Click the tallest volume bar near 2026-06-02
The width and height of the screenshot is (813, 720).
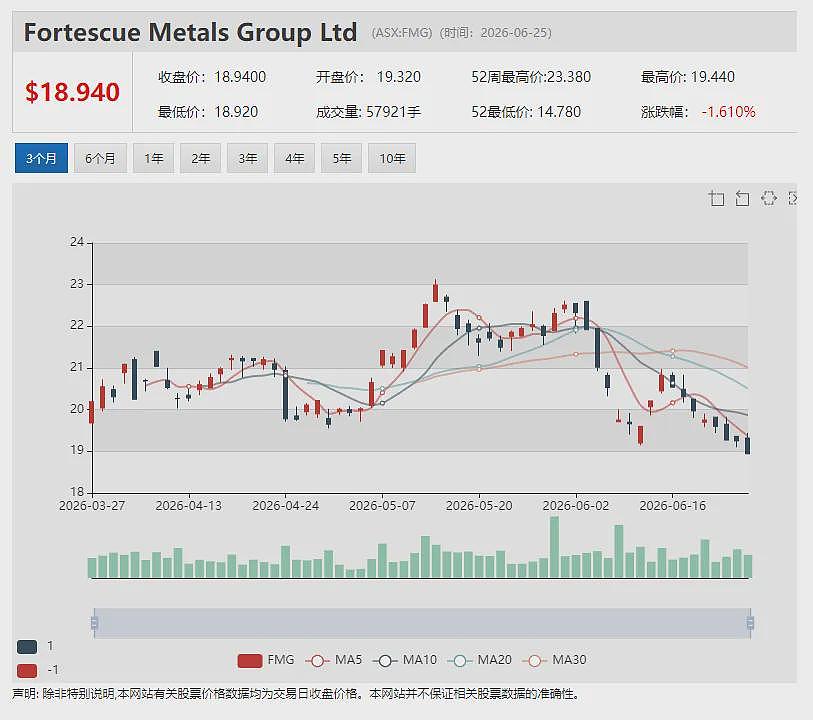point(554,547)
